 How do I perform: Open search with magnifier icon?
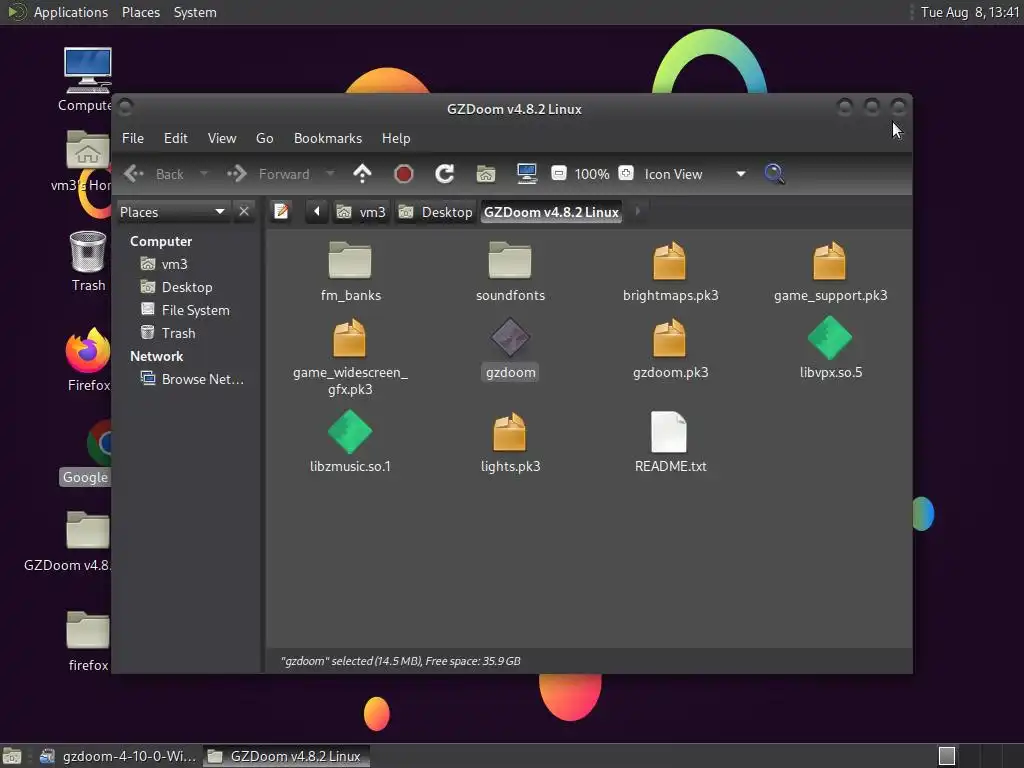click(775, 174)
